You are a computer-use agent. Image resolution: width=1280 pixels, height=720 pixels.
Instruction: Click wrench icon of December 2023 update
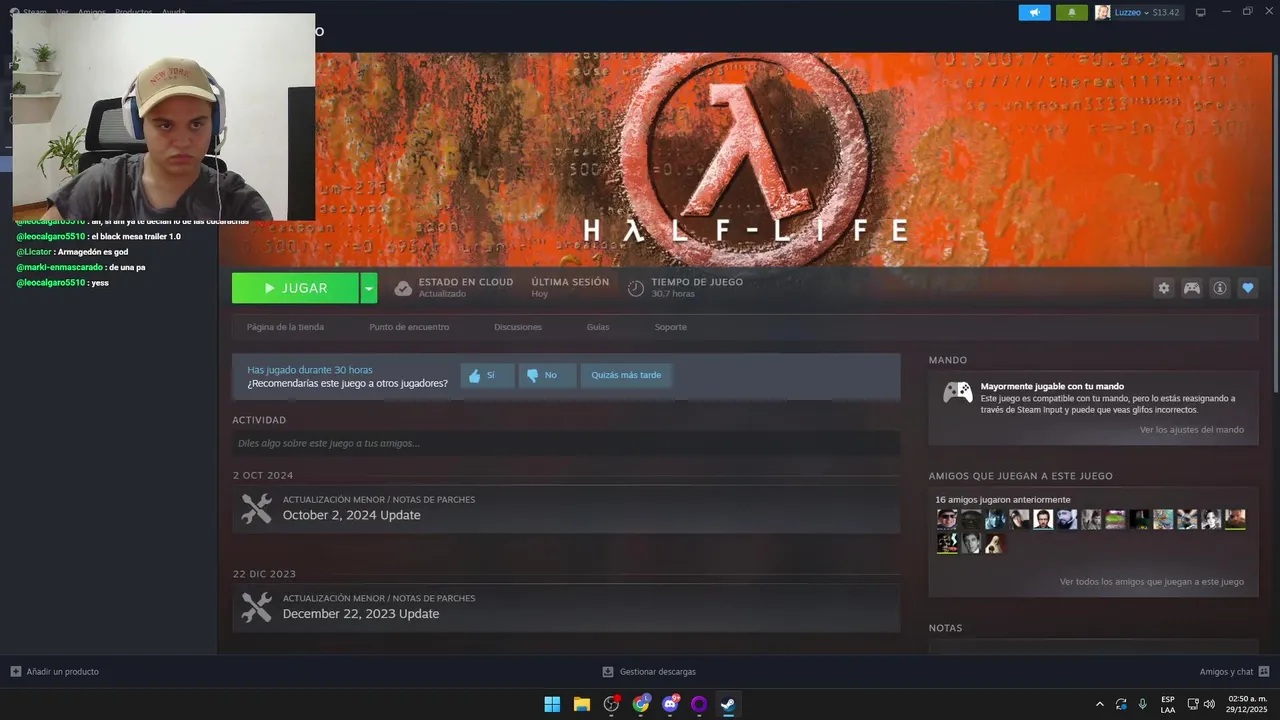[x=257, y=607]
